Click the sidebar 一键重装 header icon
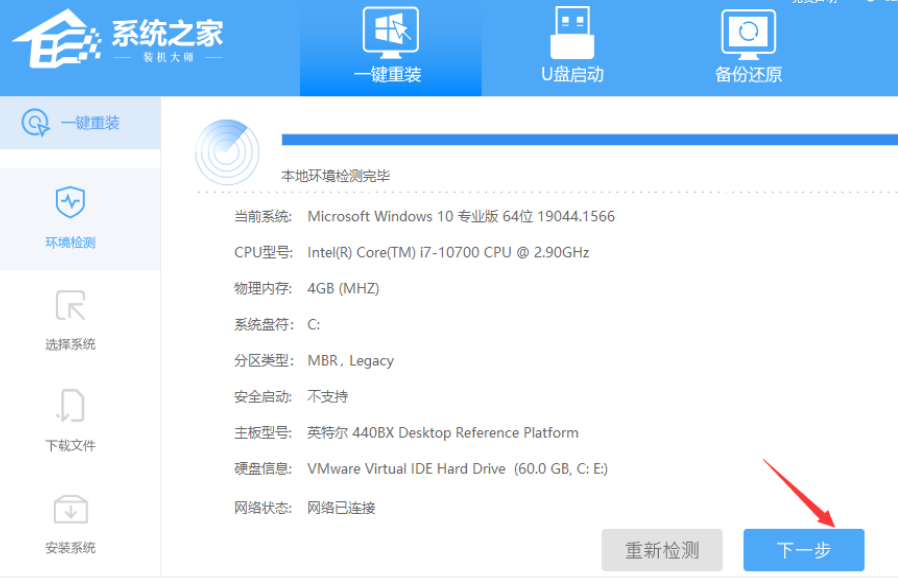The image size is (898, 578). (36, 123)
